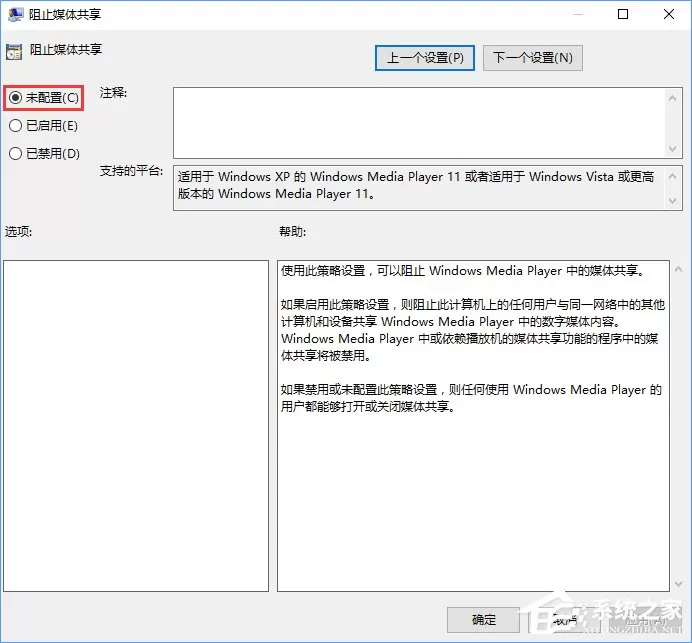Screen dimensions: 692x643
Task: Click help paragraph starting 如果禁用或未配置
Action: [x=471, y=398]
